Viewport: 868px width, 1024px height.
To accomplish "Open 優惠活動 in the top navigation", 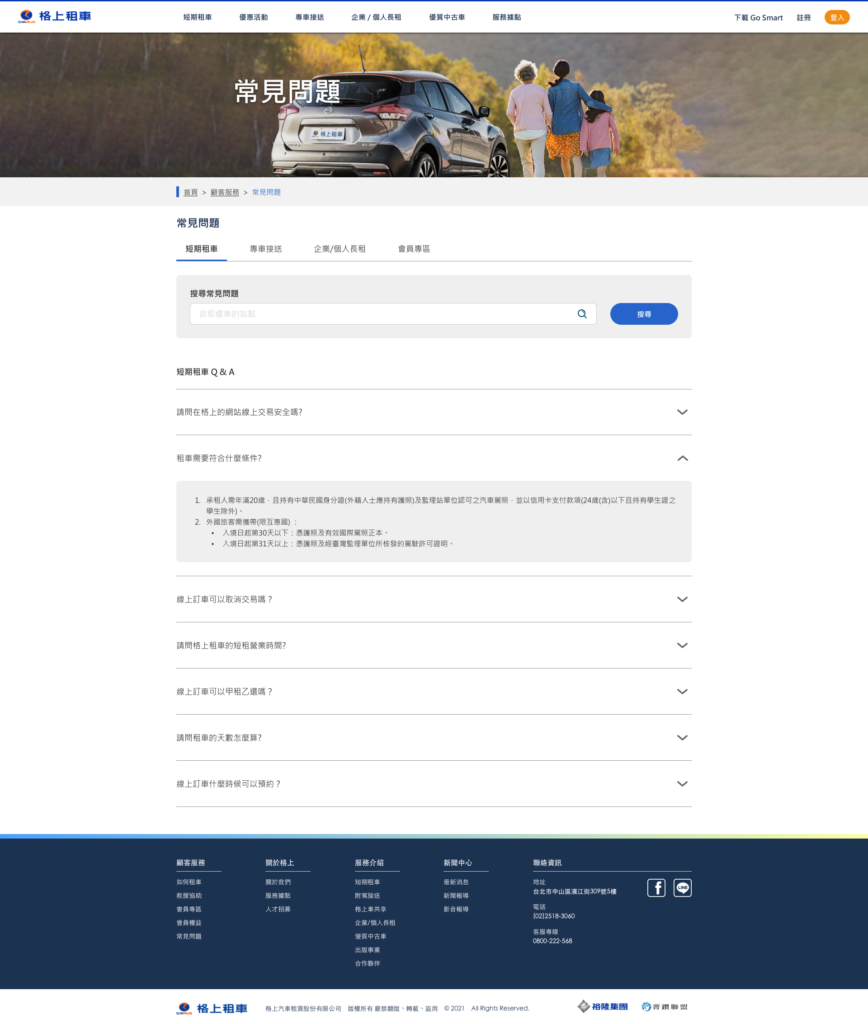I will (x=253, y=17).
